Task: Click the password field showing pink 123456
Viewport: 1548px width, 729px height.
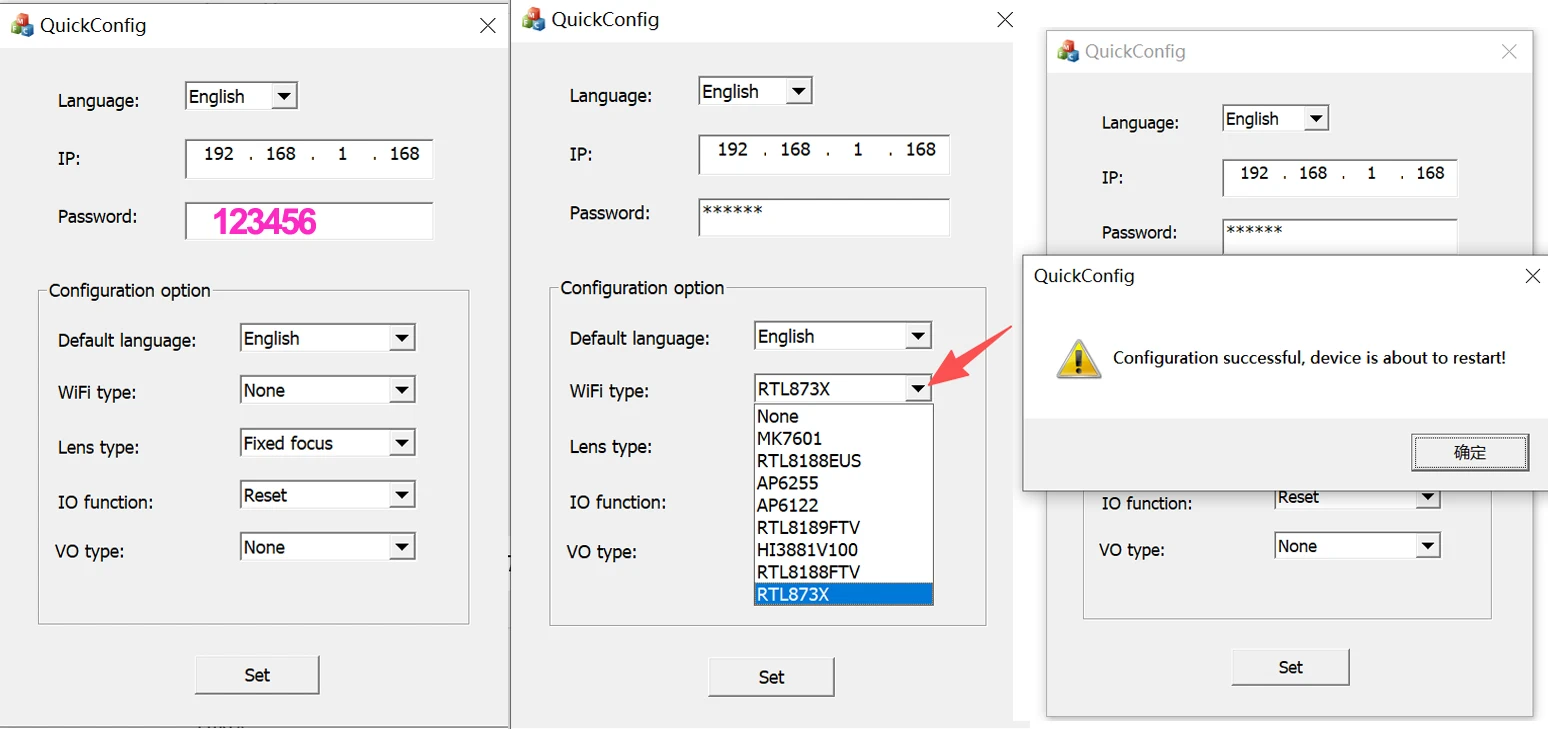Action: 309,221
